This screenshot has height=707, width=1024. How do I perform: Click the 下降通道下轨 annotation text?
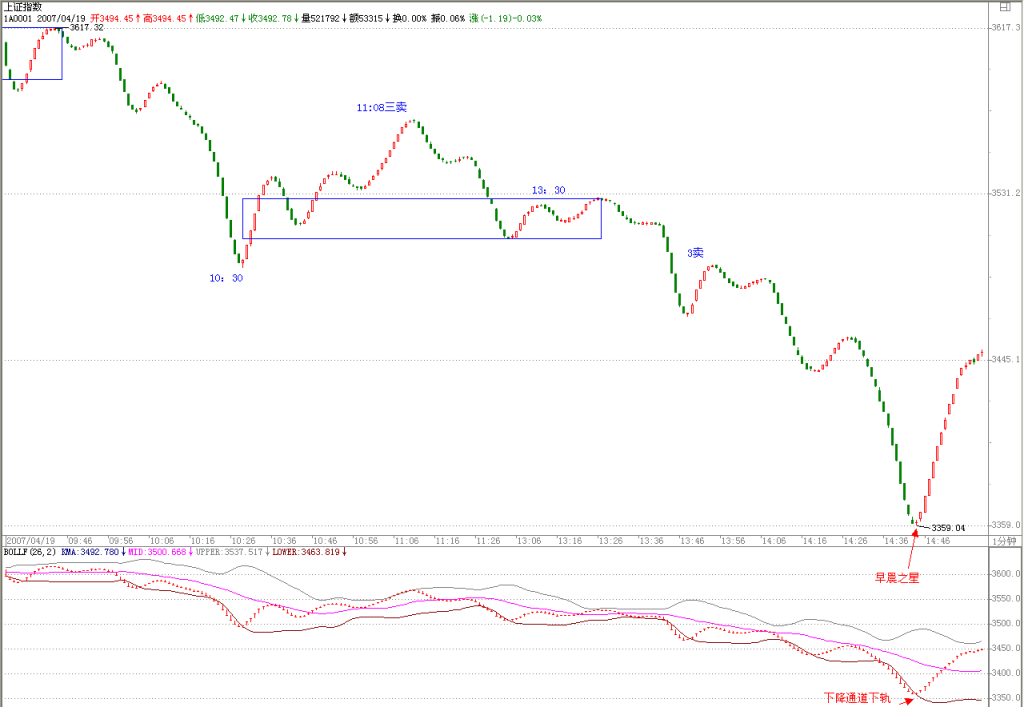(857, 699)
